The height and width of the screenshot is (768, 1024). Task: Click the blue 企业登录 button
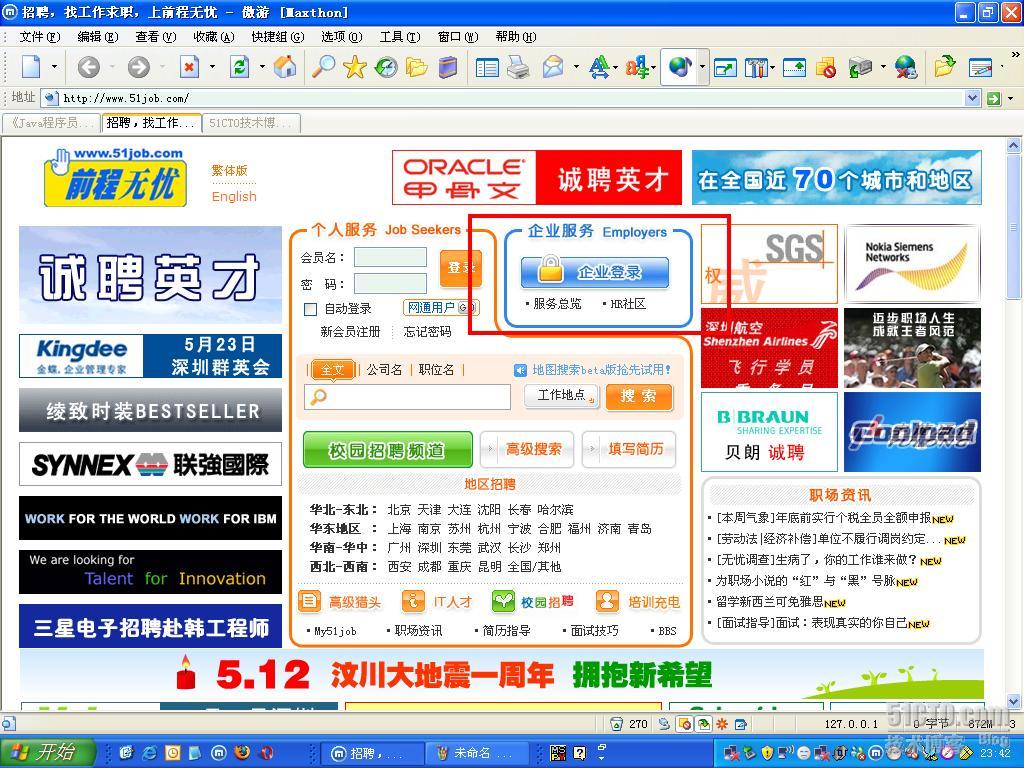(595, 272)
